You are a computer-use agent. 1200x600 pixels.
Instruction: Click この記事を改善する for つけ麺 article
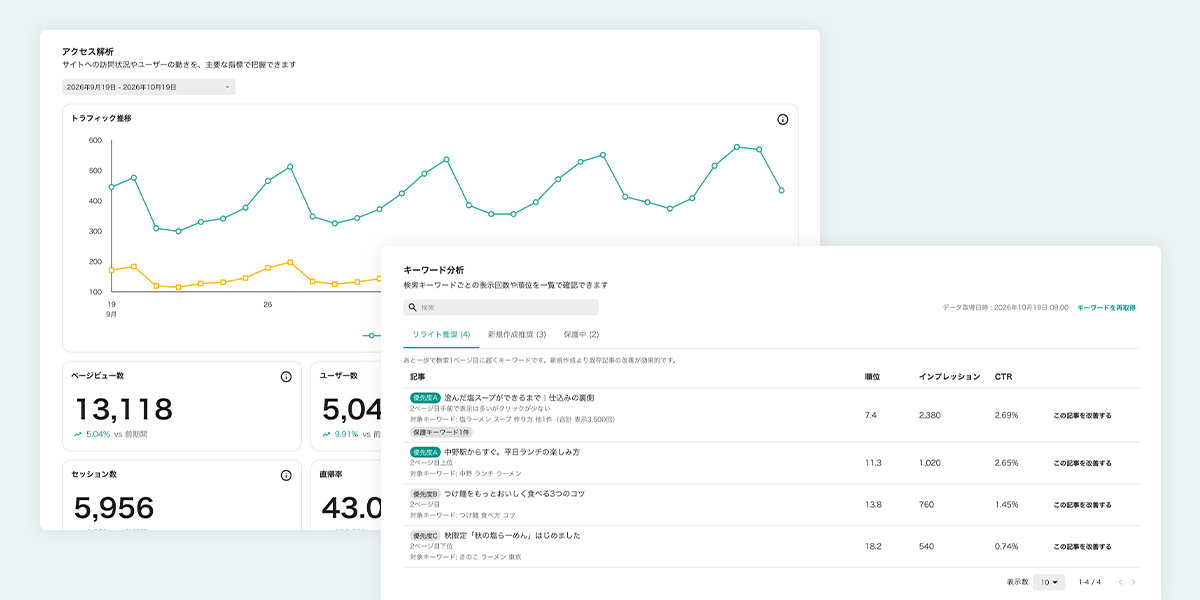[x=1082, y=505]
